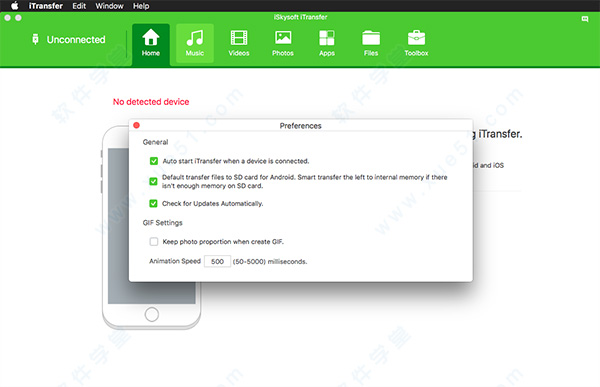
Task: Switch to the Apps section
Action: [327, 43]
